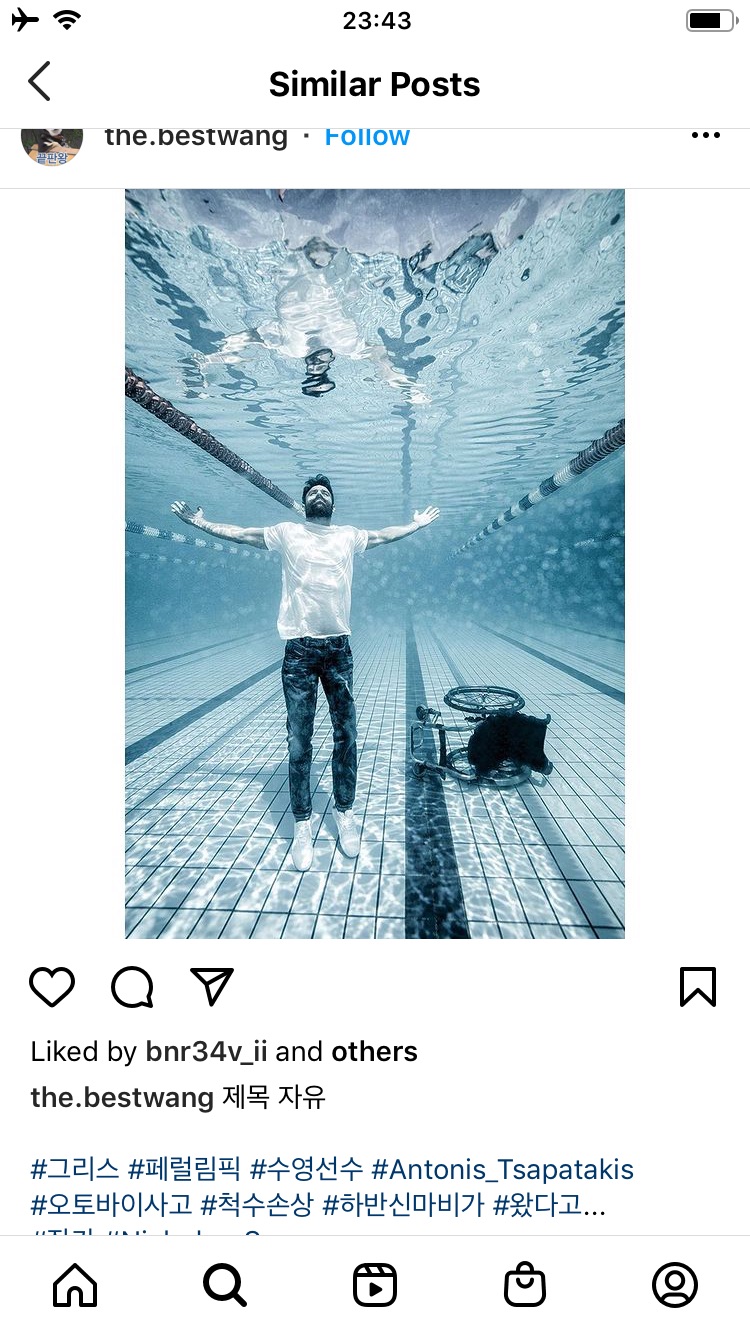Screen dimensions: 750x1334
Task: Tap the back arrow icon
Action: click(39, 82)
